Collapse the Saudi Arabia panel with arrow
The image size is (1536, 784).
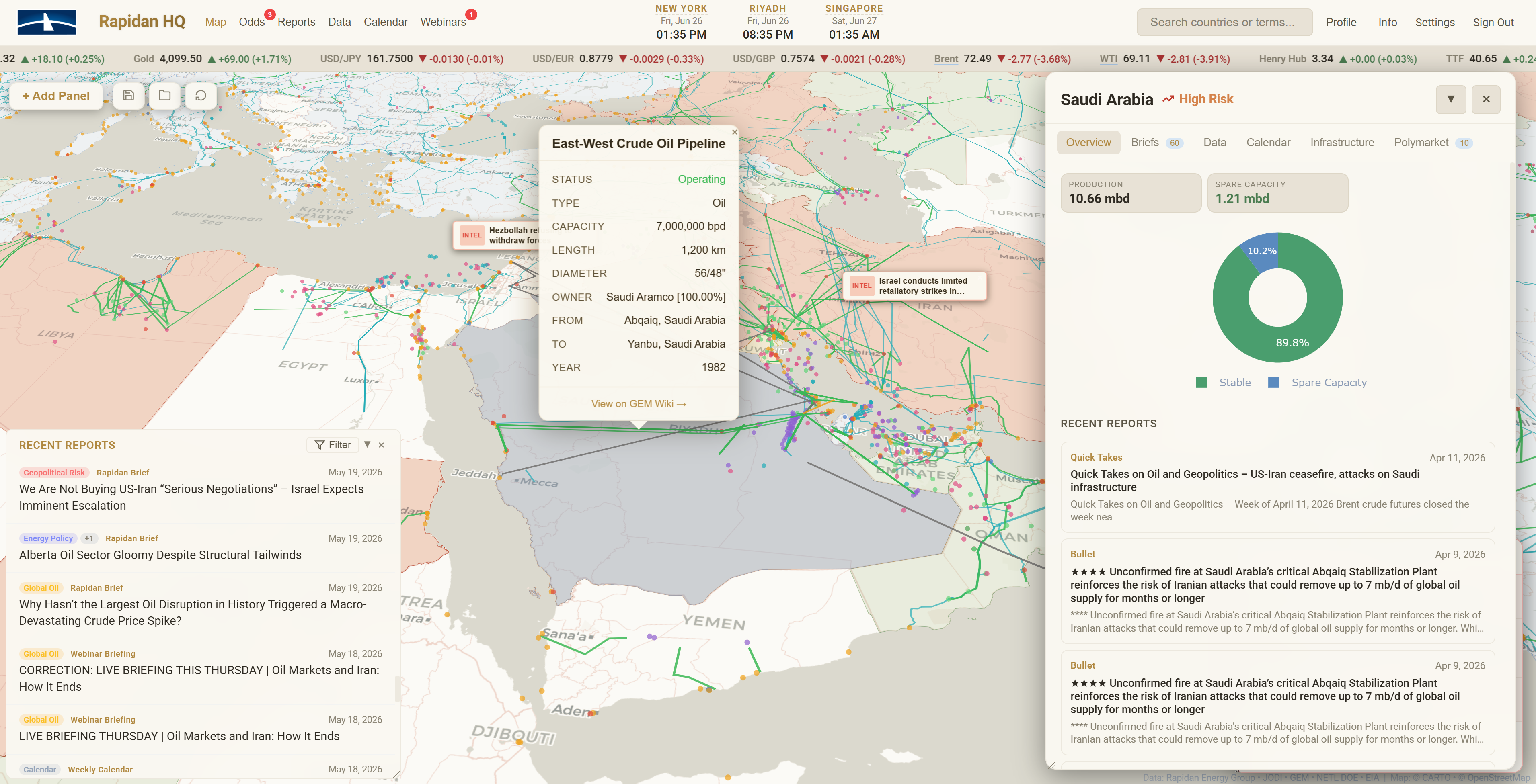click(1451, 100)
